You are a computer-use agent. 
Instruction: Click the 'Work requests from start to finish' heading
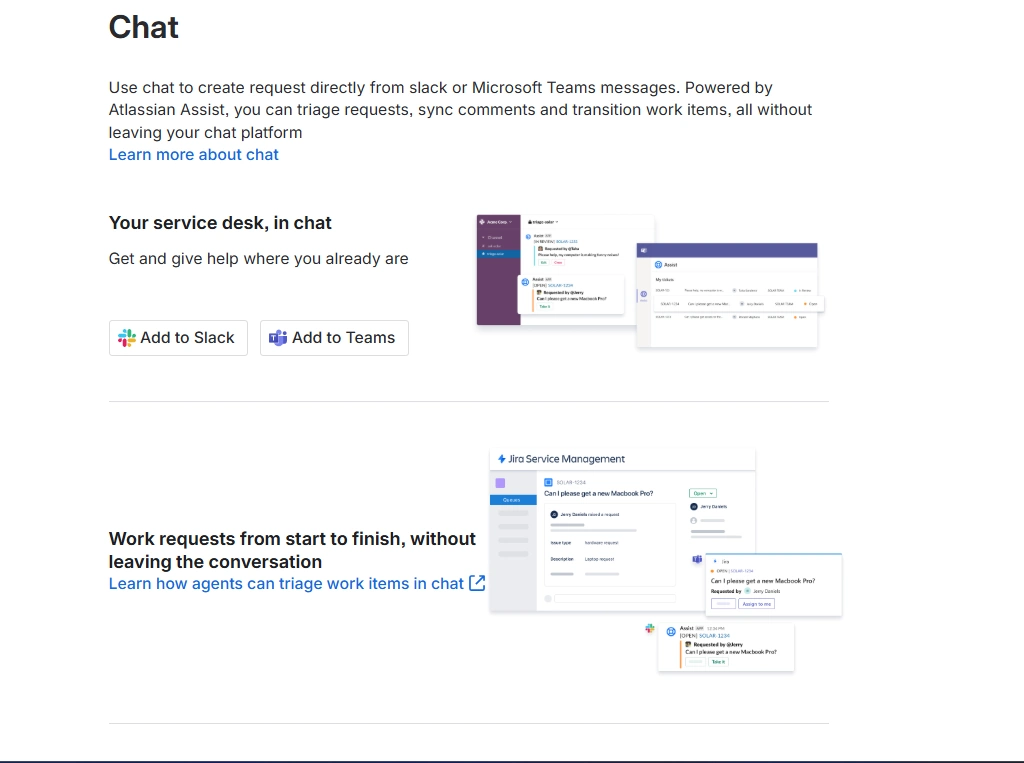[x=292, y=550]
